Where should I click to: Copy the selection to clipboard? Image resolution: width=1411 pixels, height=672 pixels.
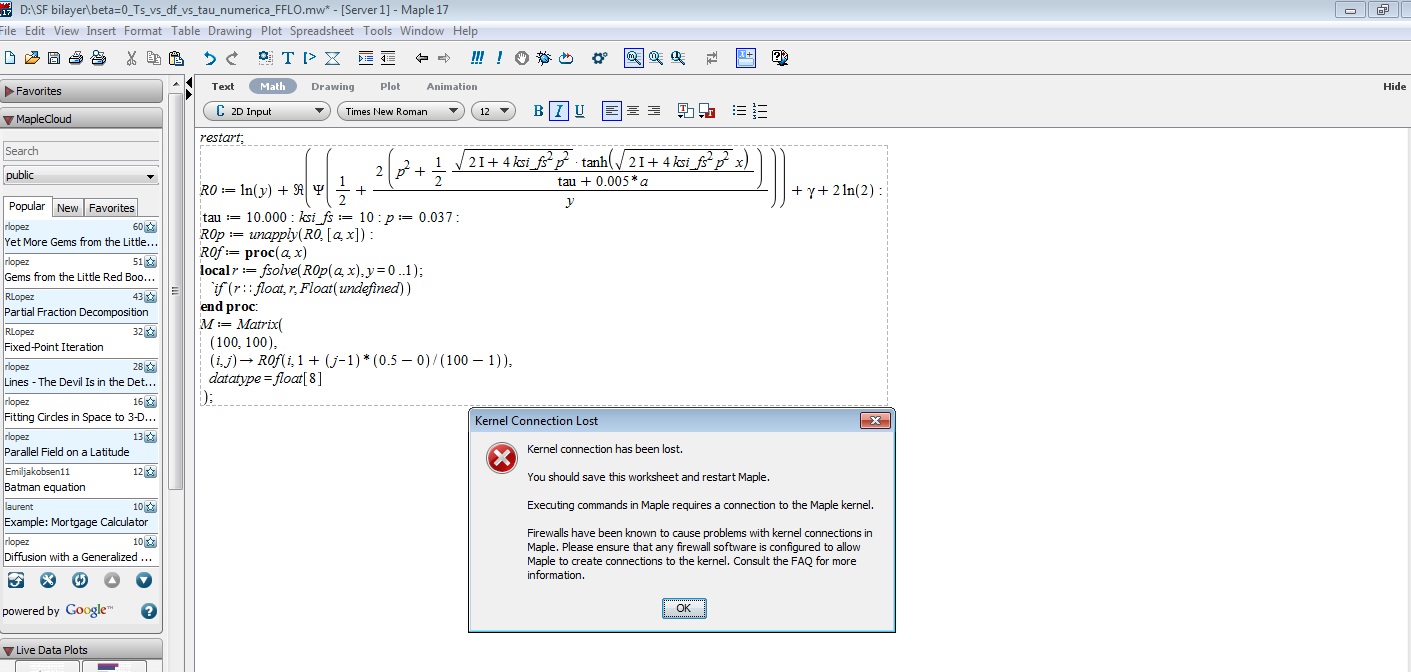click(x=154, y=58)
